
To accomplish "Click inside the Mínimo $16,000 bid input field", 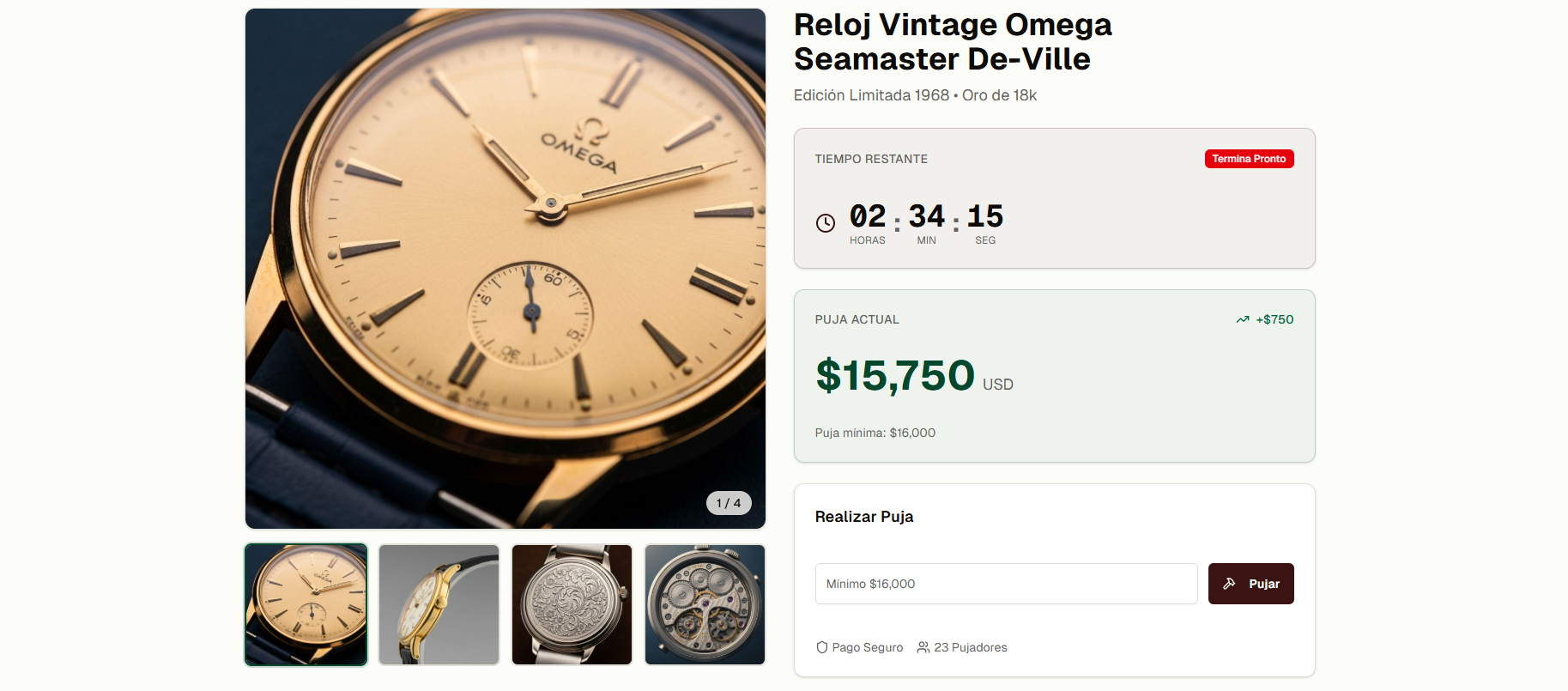I will click(1004, 584).
